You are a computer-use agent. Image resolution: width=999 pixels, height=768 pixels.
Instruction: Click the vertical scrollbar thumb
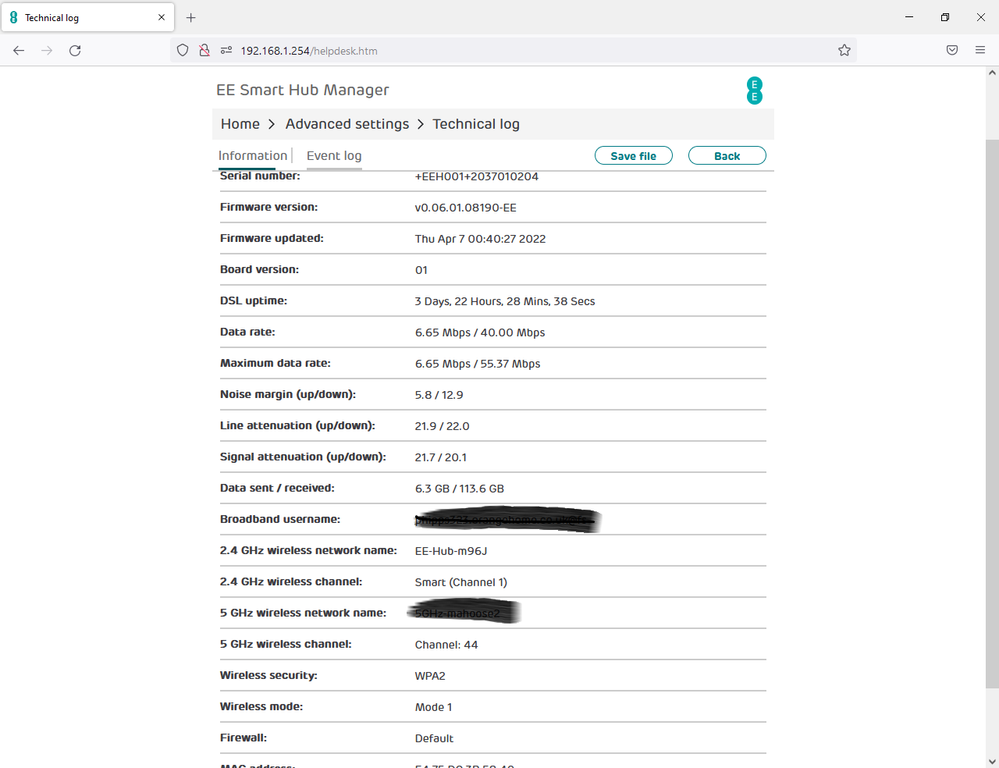(992, 414)
